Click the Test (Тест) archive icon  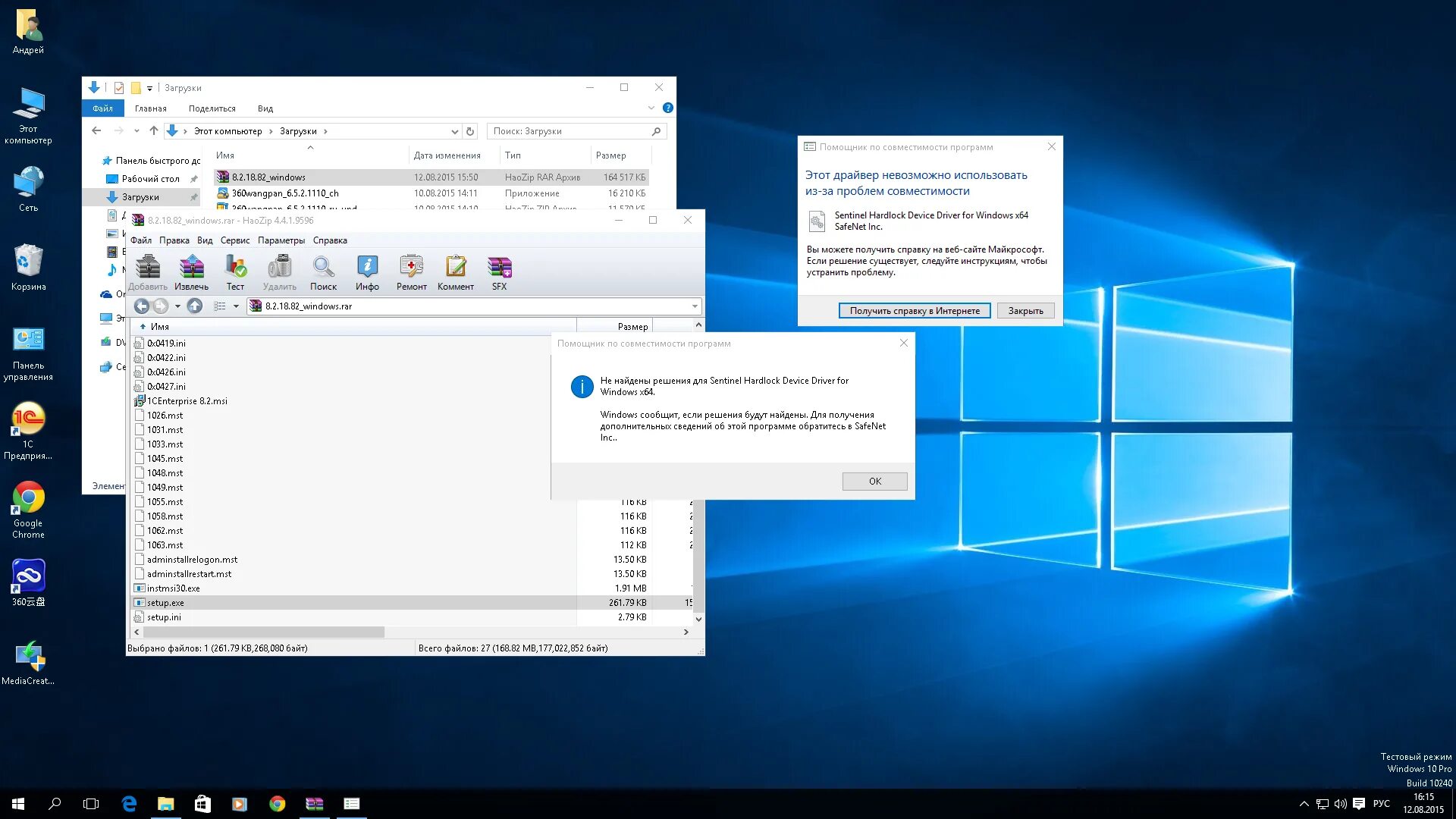(x=235, y=272)
